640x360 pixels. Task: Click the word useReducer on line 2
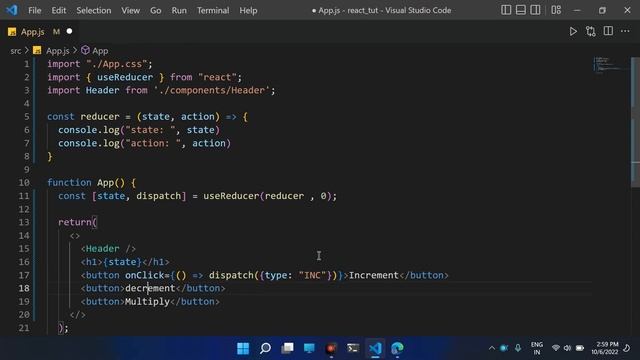pyautogui.click(x=125, y=77)
